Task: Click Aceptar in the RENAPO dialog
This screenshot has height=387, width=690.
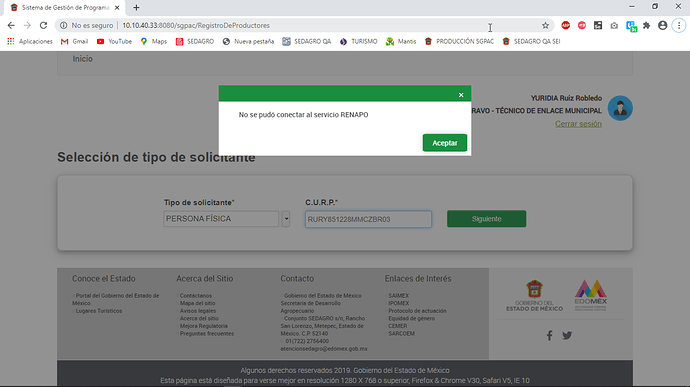Action: click(444, 143)
